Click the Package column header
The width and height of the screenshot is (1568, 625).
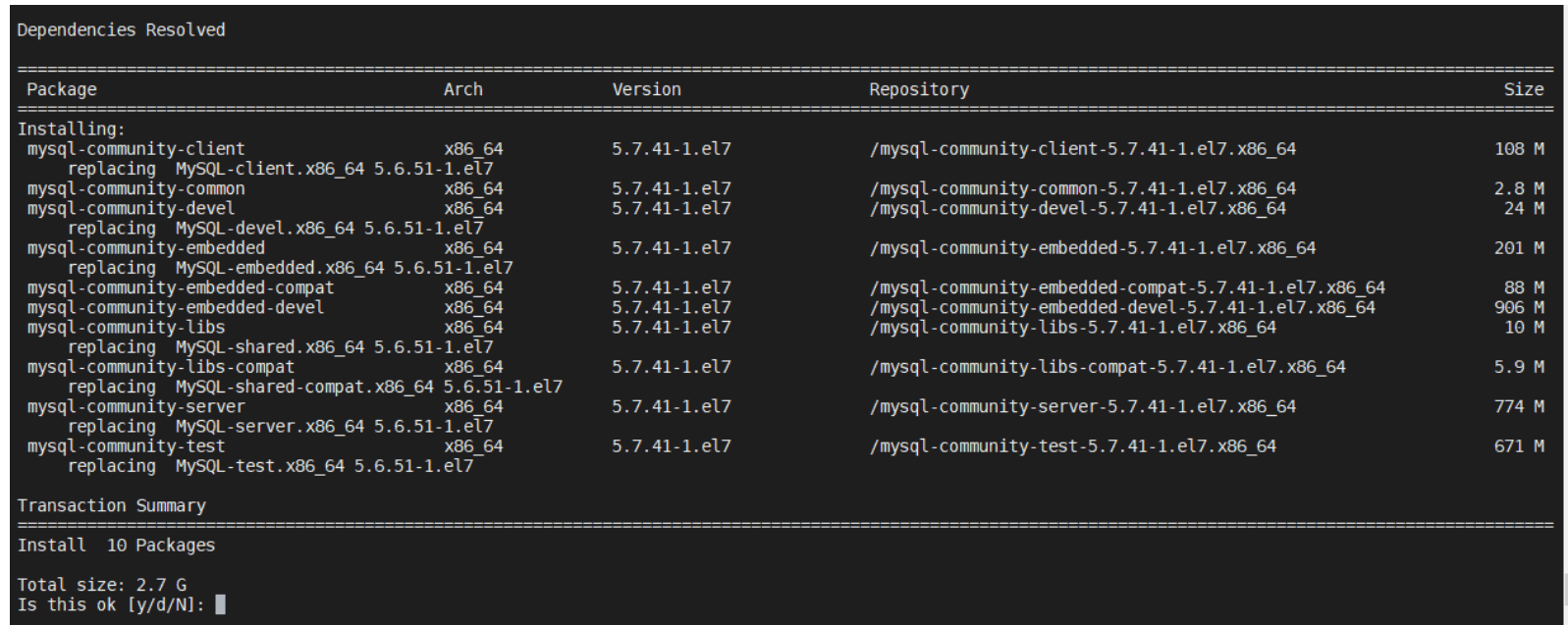tap(62, 89)
